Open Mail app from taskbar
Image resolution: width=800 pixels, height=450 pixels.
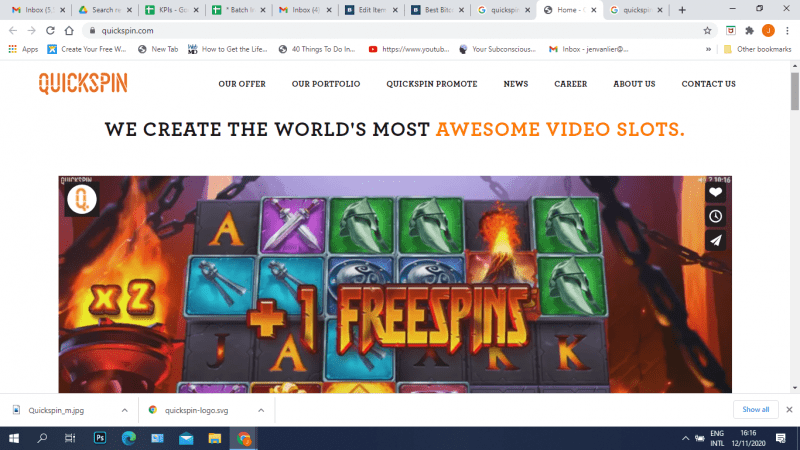[x=186, y=438]
